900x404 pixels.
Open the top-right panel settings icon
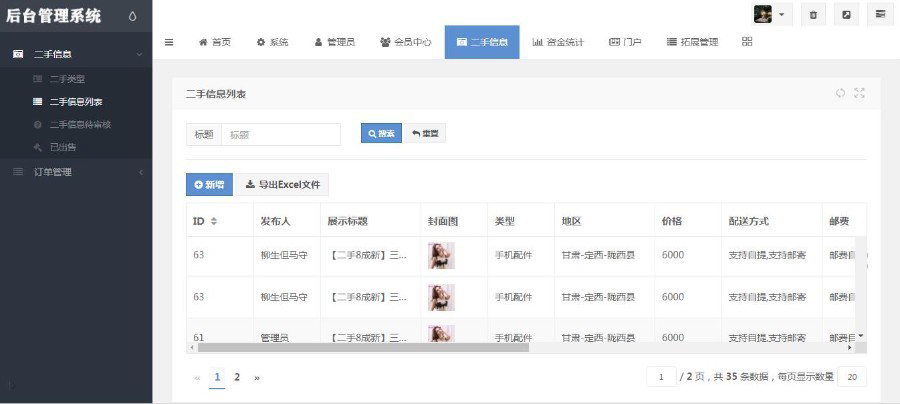(880, 15)
